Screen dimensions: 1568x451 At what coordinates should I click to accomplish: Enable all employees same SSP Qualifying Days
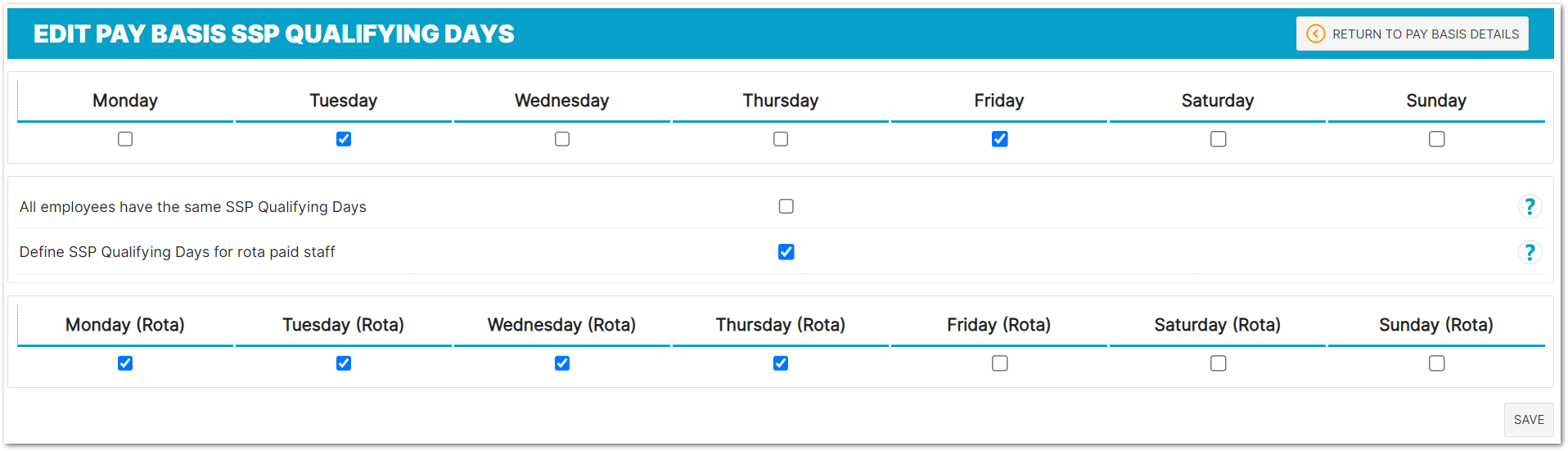coord(786,206)
